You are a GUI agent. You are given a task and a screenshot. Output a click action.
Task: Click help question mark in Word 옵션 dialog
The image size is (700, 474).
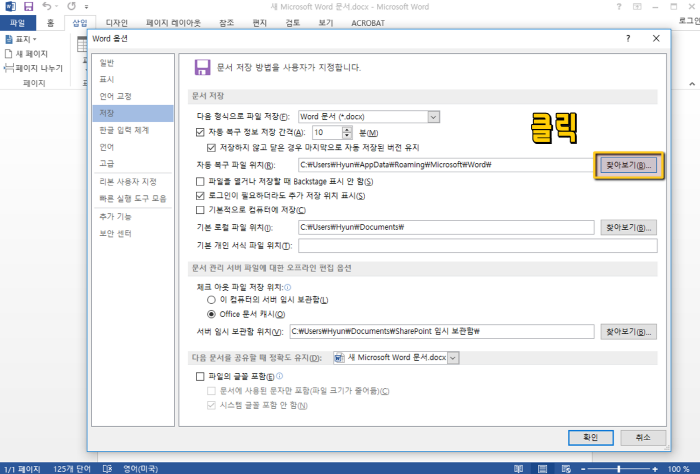628,38
